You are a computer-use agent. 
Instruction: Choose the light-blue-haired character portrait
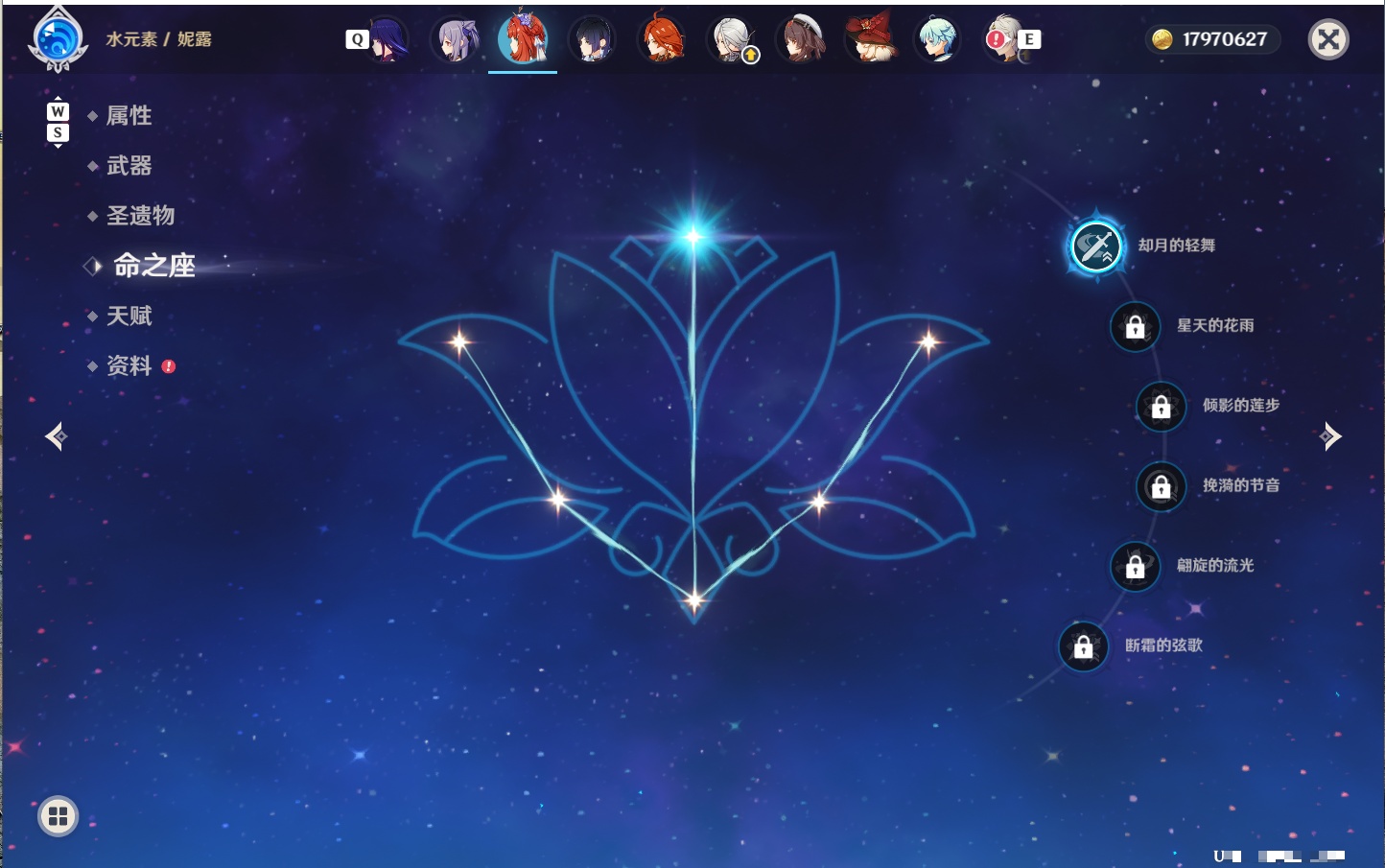click(937, 39)
